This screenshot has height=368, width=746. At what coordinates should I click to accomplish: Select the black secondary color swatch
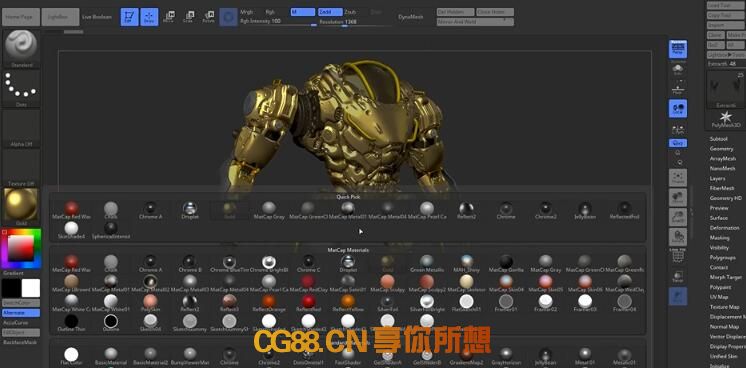point(11,288)
